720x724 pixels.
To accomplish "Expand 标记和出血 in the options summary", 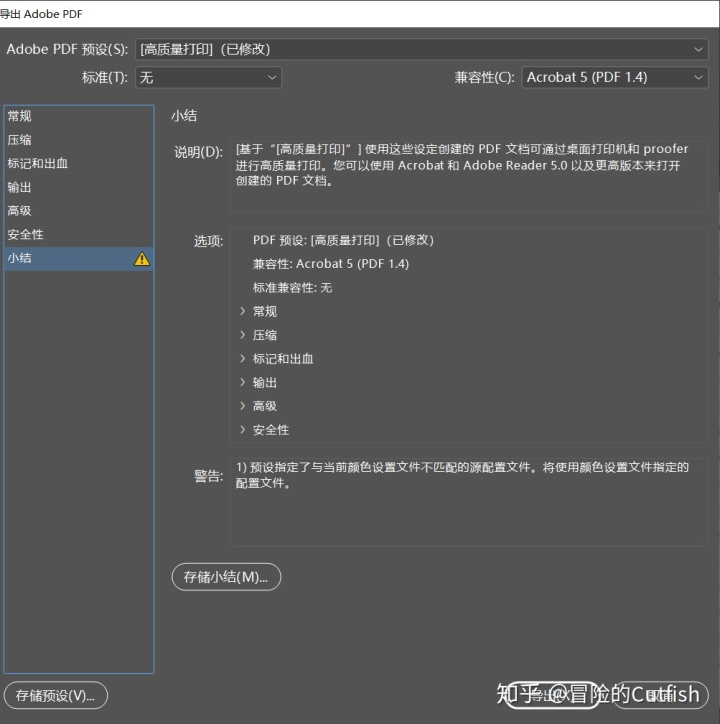I will pos(242,358).
